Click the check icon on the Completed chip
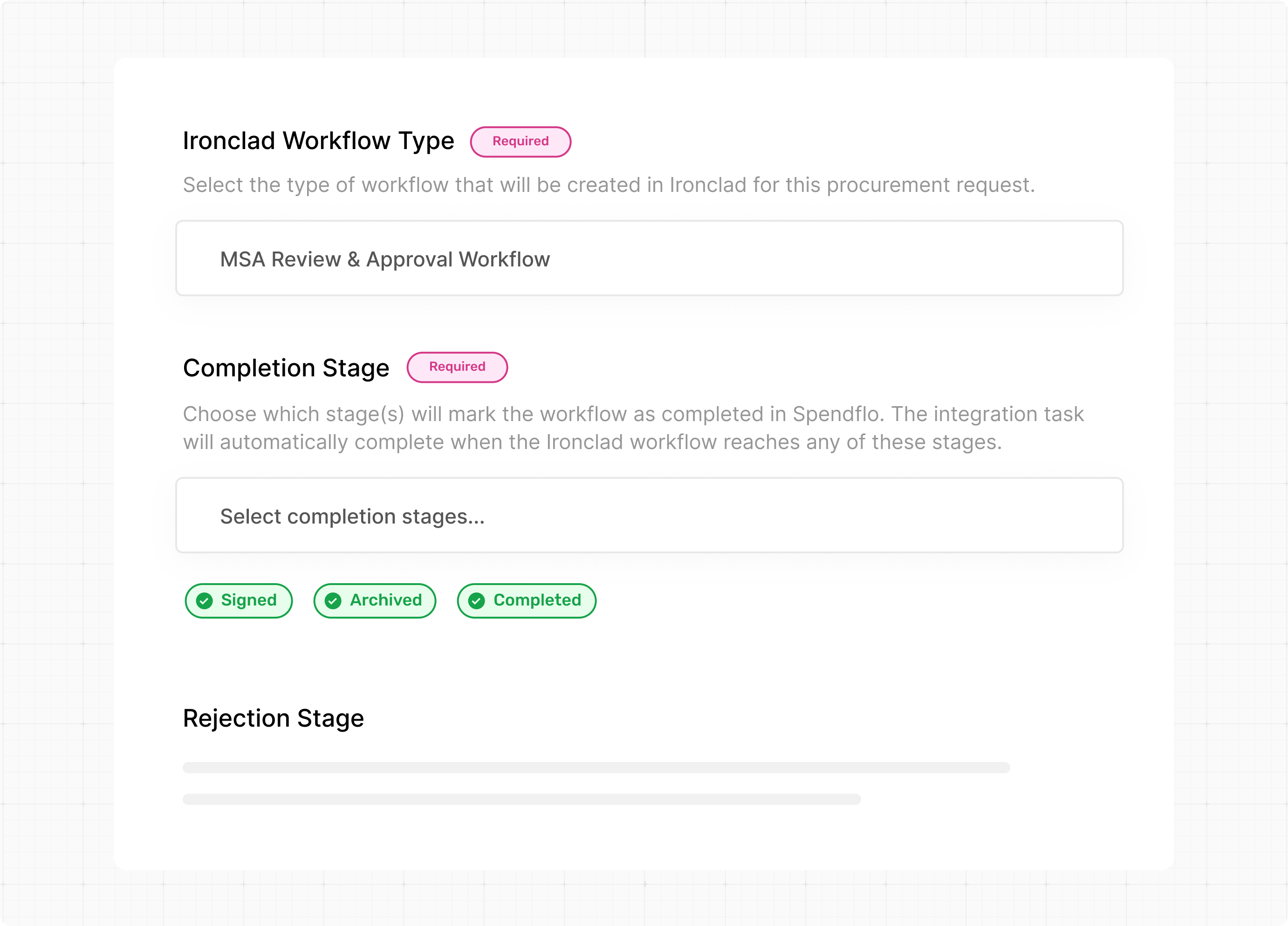 (477, 601)
